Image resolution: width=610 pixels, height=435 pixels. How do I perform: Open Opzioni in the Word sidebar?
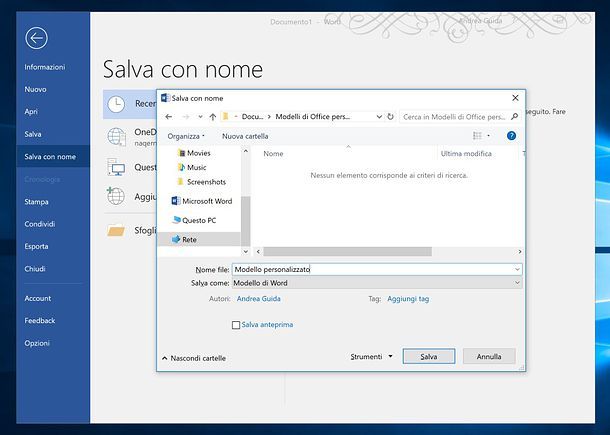(37, 343)
